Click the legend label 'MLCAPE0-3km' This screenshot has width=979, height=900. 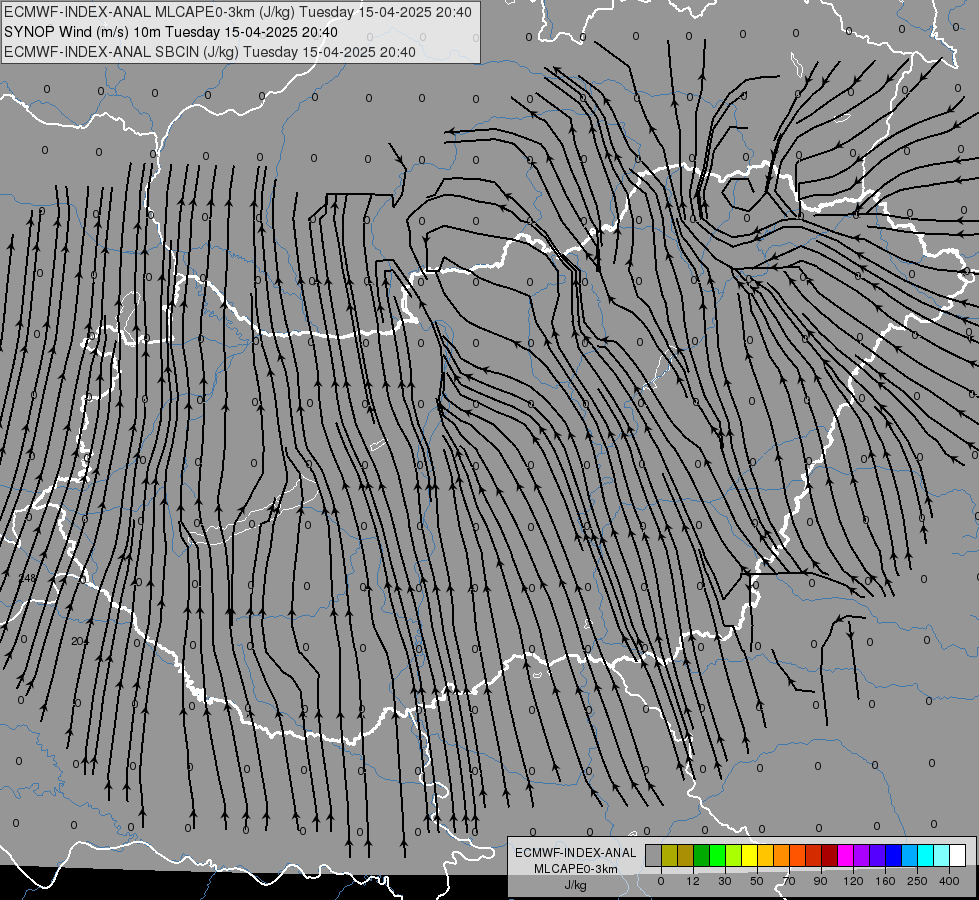(576, 869)
